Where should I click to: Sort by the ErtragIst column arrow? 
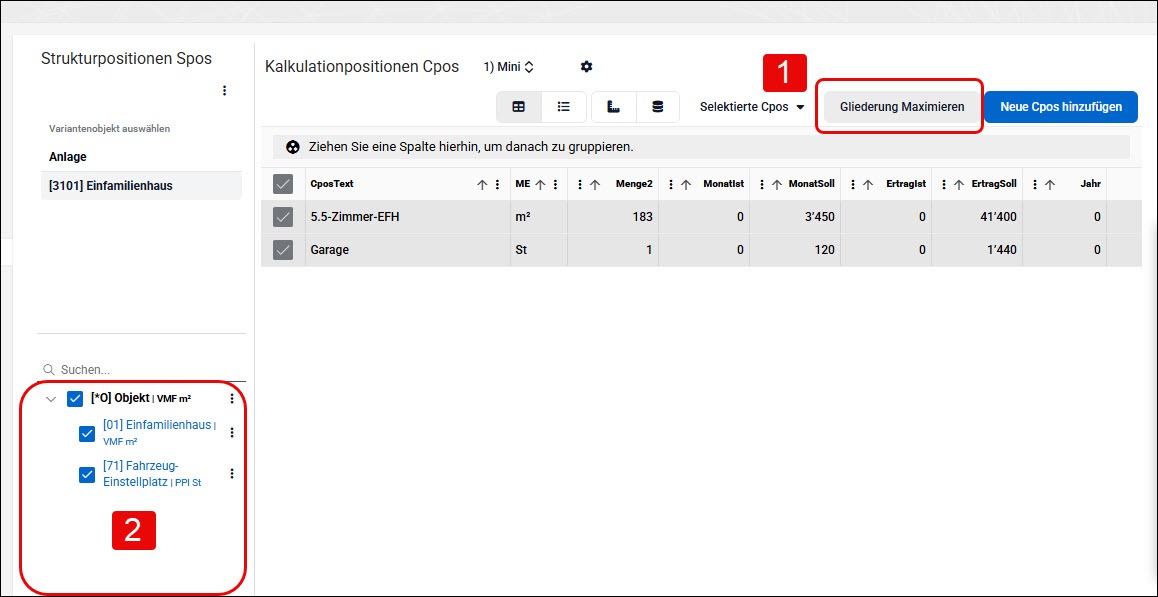(x=868, y=185)
